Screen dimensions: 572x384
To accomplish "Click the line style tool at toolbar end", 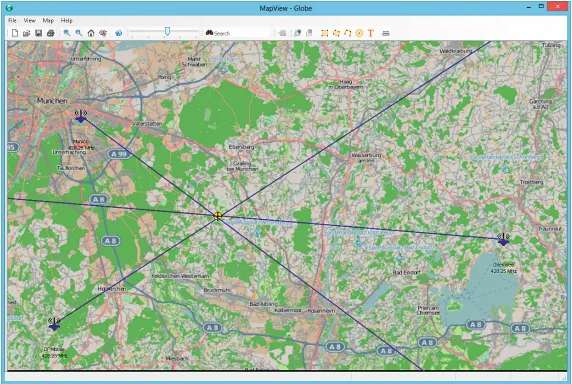I will coord(386,33).
